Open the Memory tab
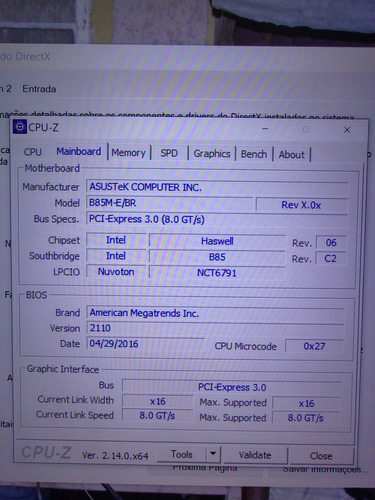 [129, 153]
